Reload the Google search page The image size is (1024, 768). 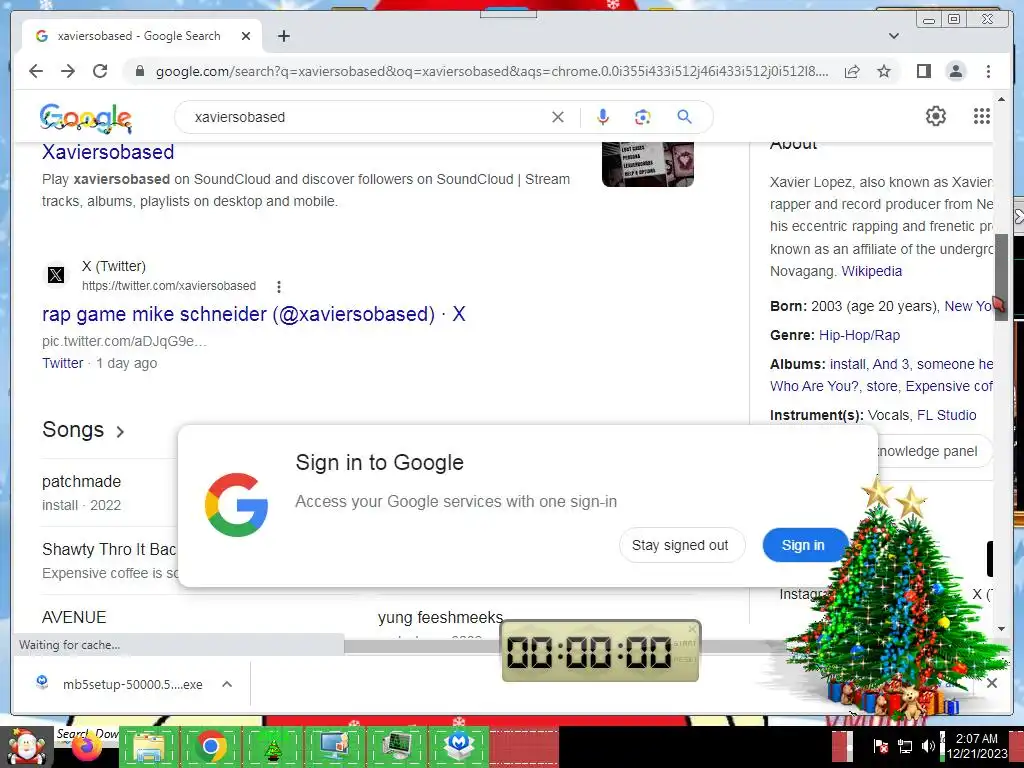(x=100, y=71)
